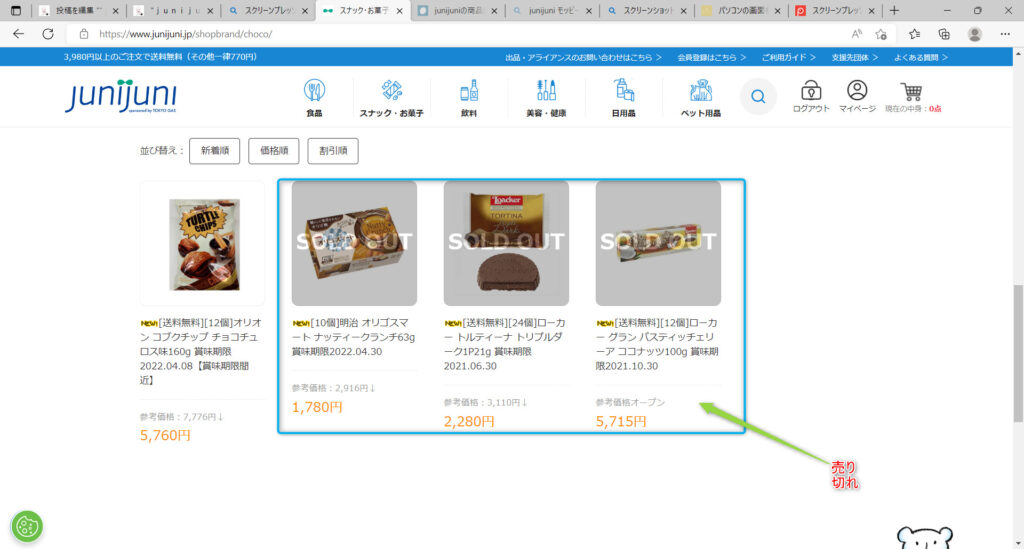This screenshot has width=1024, height=549.
Task: Open the cookie settings icon
Action: (x=27, y=526)
